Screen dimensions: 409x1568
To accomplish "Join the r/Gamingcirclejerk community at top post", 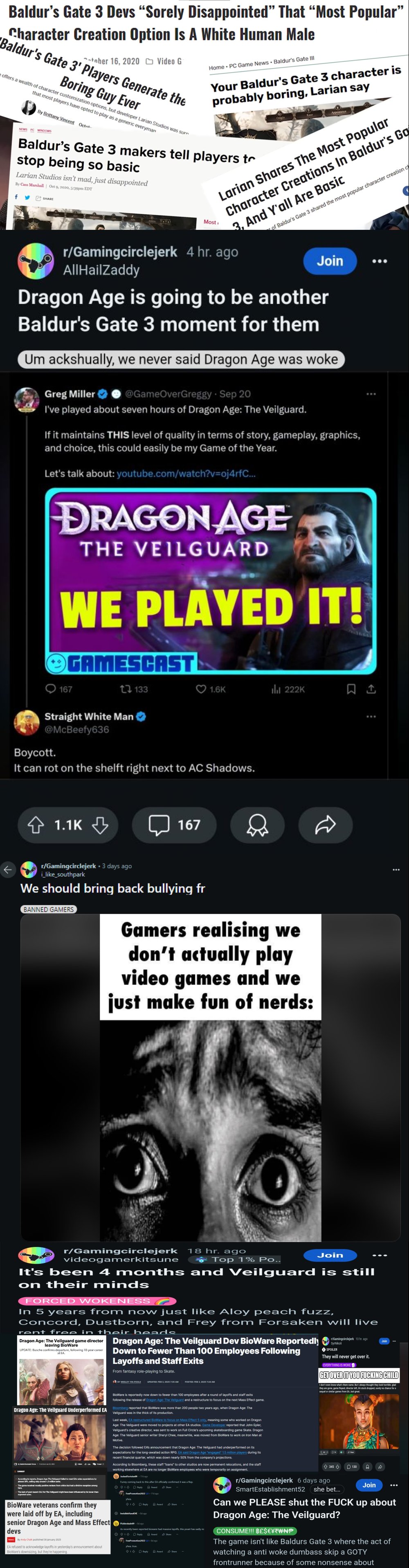I will click(x=330, y=261).
